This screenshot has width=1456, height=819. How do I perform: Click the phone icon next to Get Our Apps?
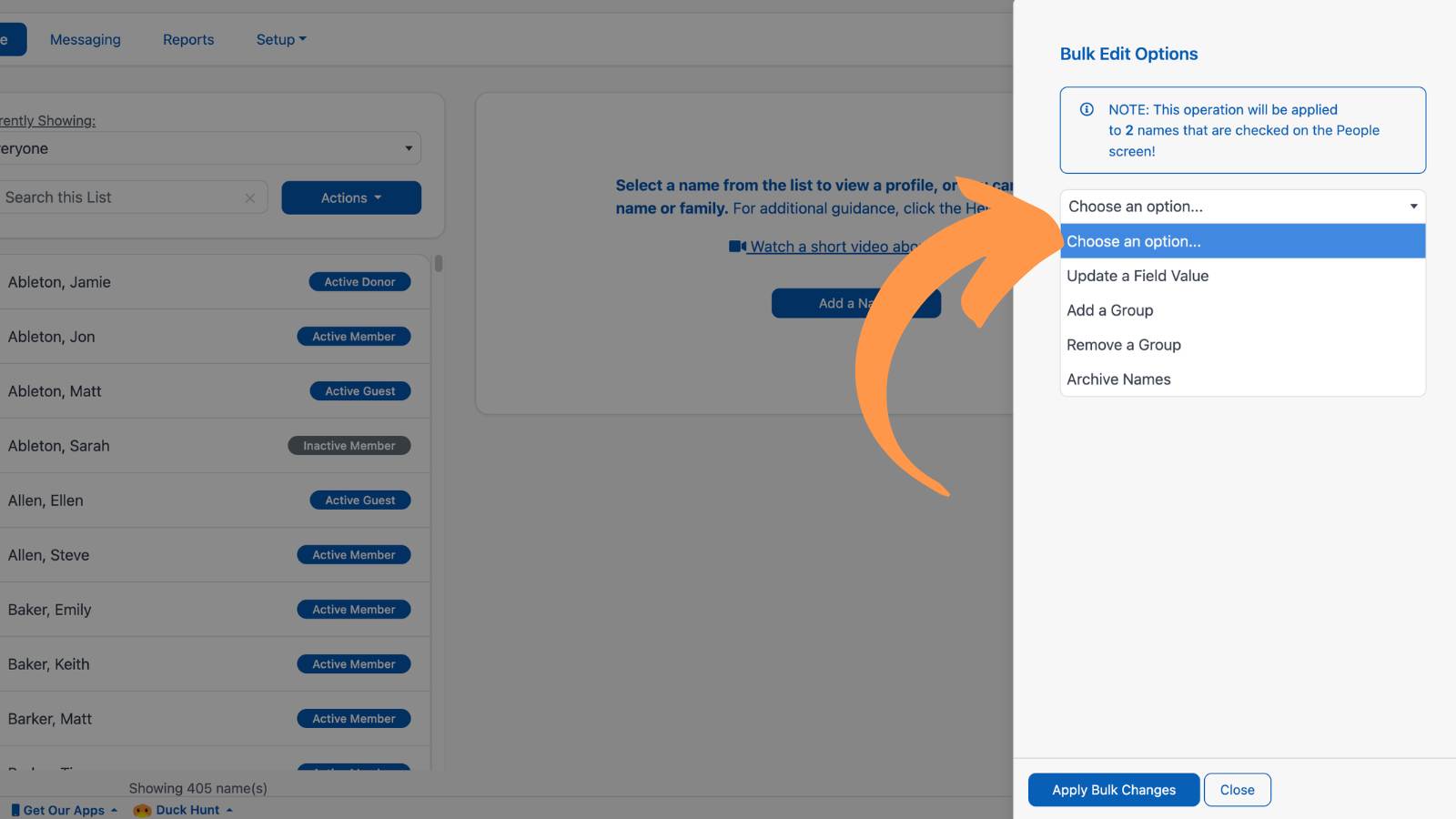pos(15,810)
